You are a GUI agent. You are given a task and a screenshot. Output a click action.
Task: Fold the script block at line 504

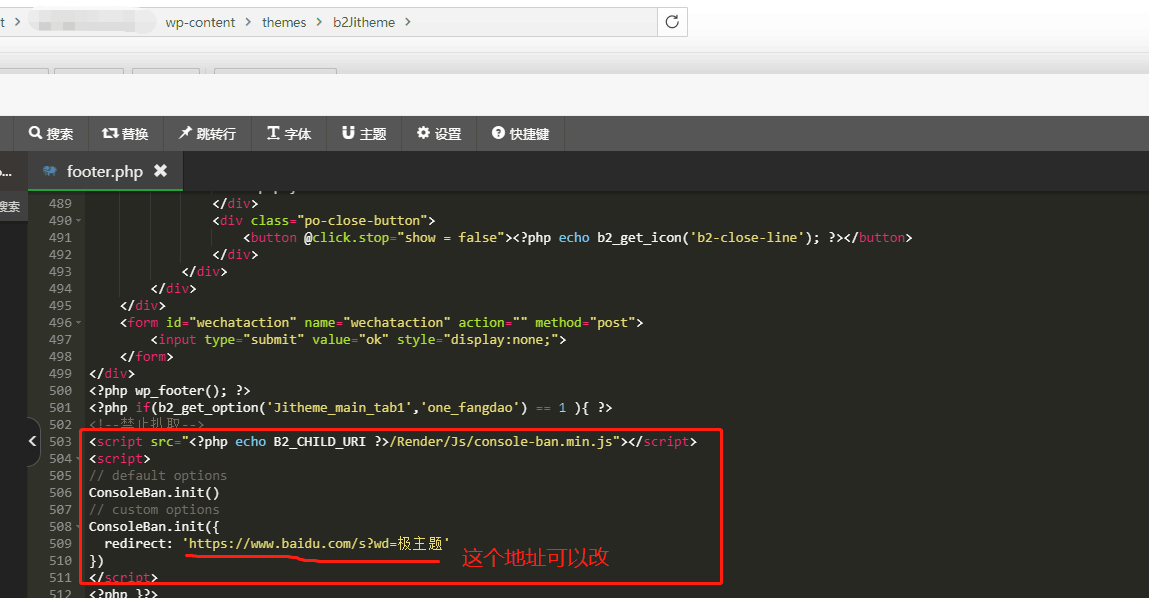(x=78, y=459)
